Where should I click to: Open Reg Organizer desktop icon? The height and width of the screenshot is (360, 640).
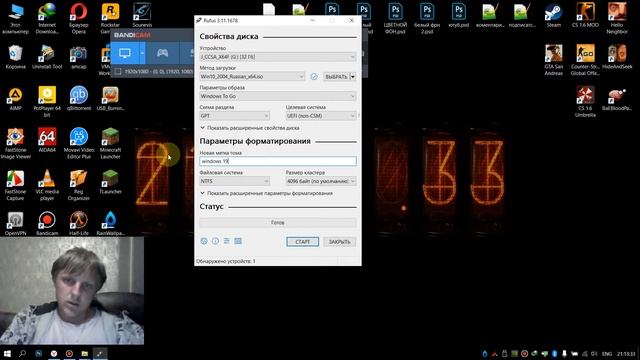[78, 185]
